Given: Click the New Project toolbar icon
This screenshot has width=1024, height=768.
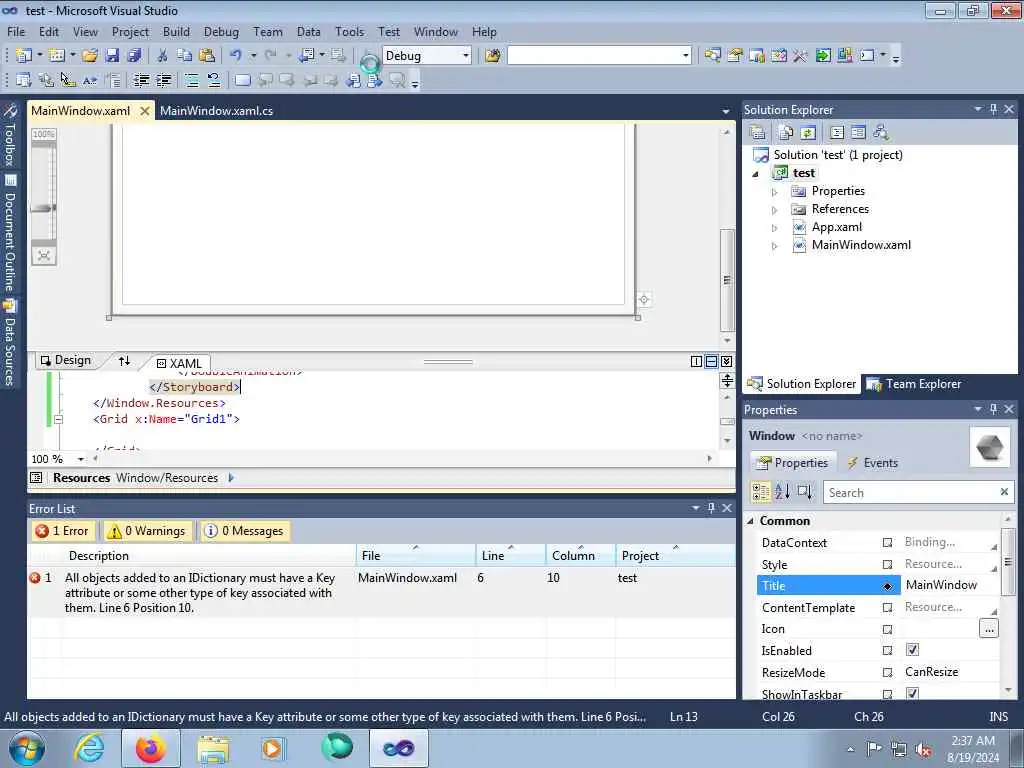Looking at the screenshot, I should click(23, 56).
